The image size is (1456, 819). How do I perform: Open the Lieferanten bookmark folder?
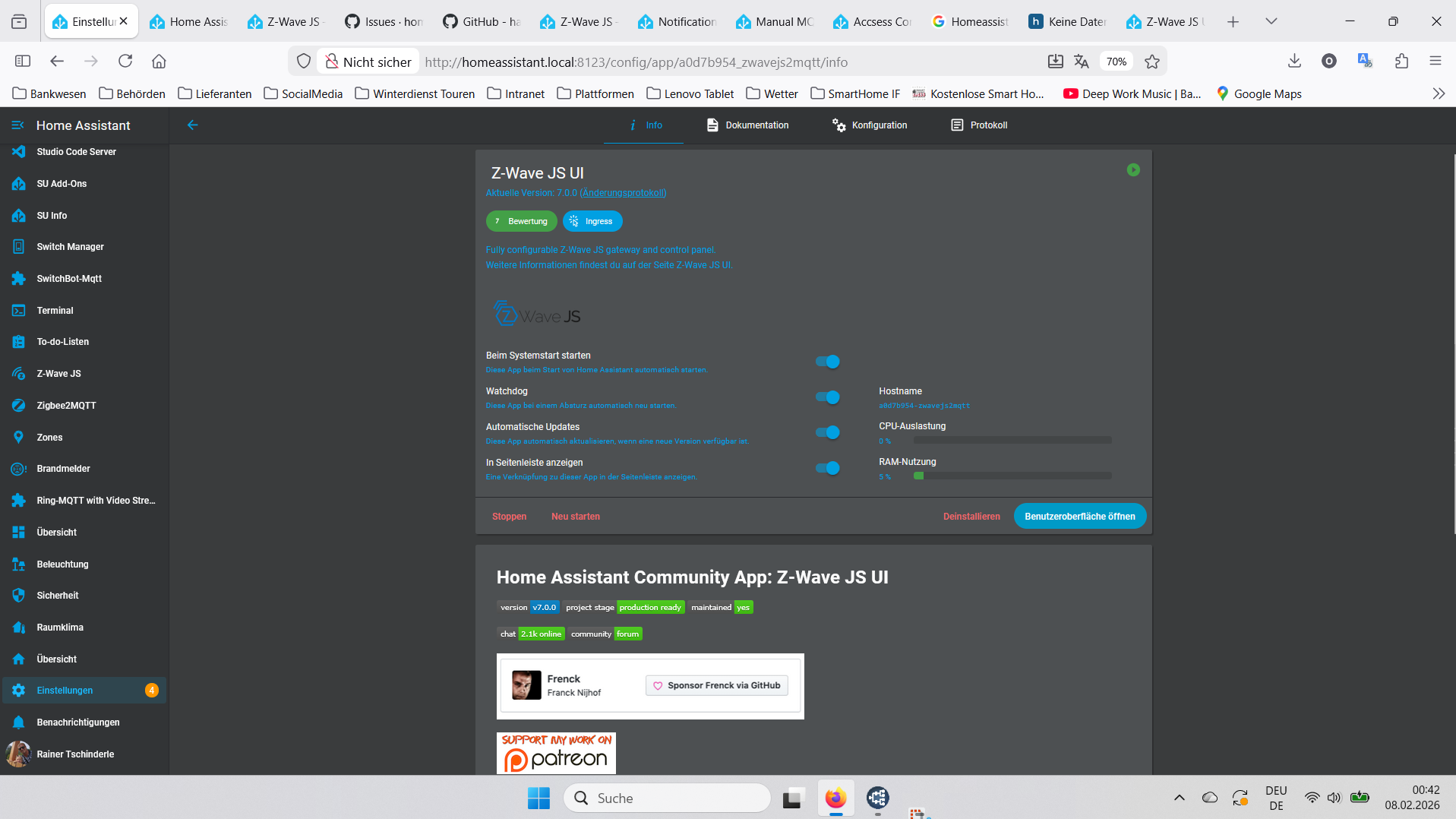pos(215,93)
